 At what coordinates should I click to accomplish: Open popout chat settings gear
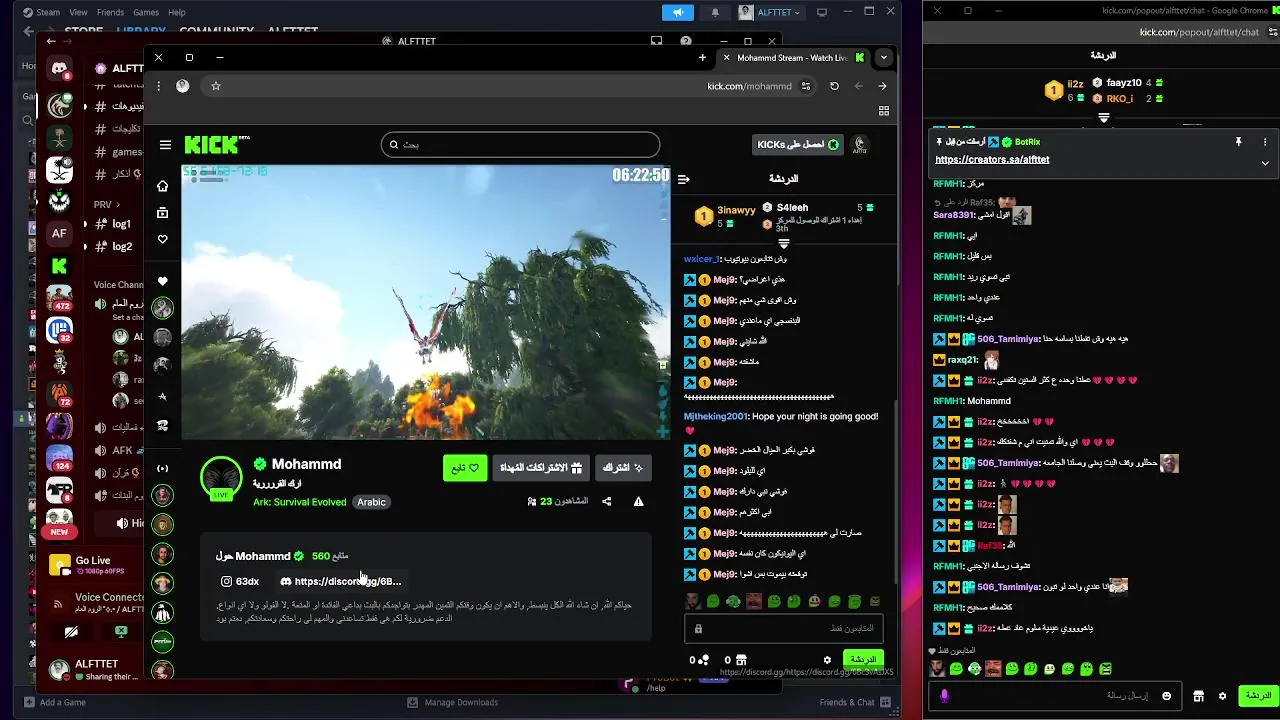pos(1222,696)
